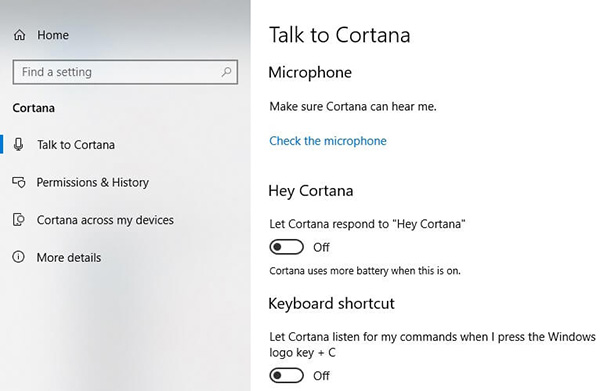Focus the Find a setting search box
Viewport: 600px width, 391px height.
click(125, 72)
